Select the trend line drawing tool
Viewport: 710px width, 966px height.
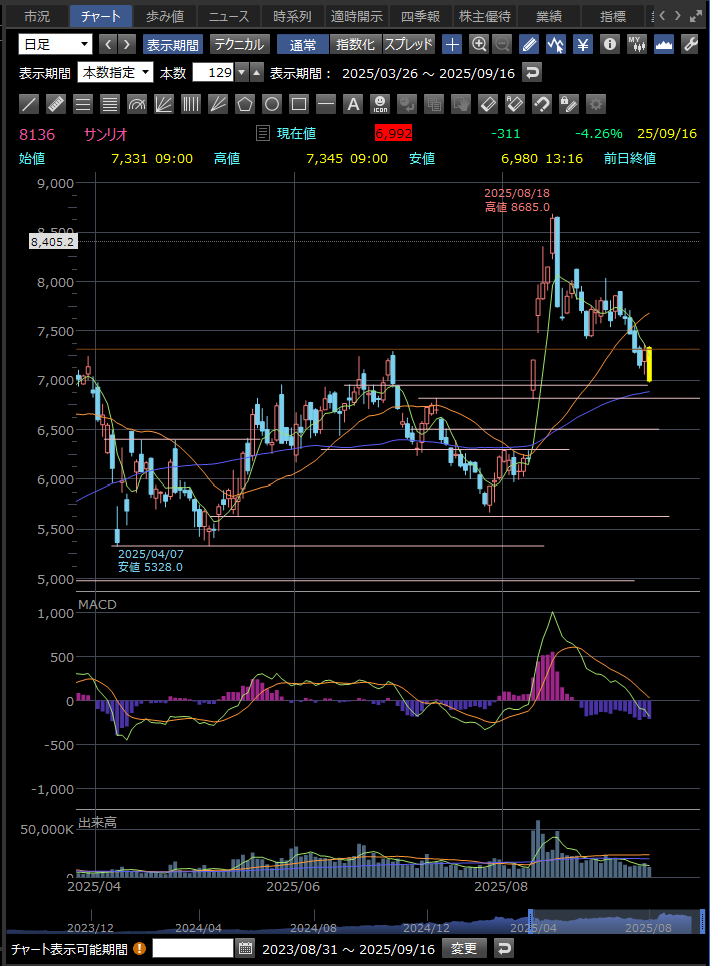click(x=30, y=103)
